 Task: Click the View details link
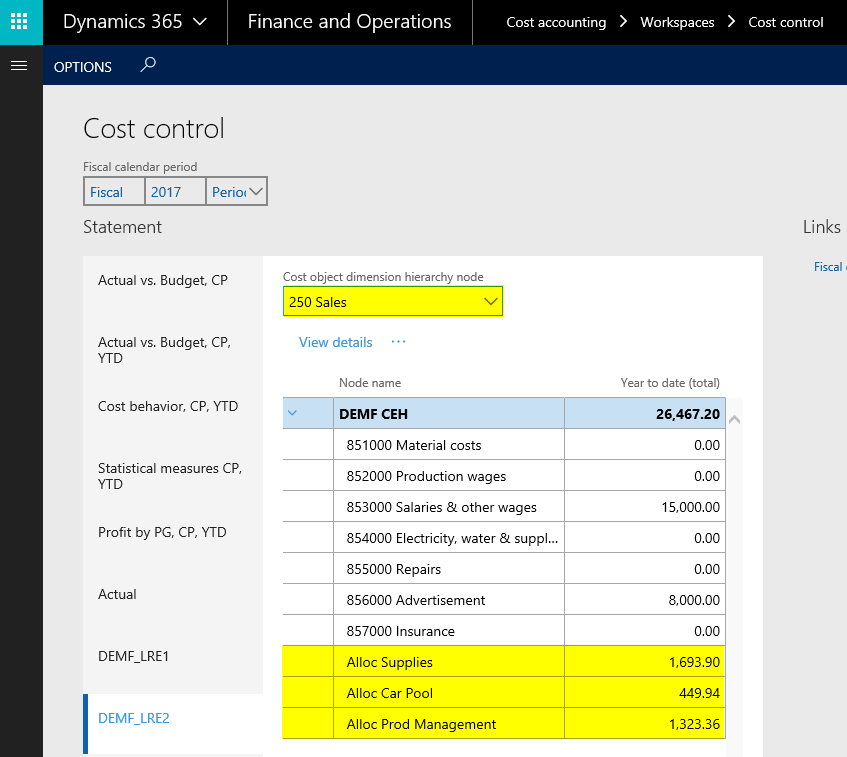click(x=335, y=342)
